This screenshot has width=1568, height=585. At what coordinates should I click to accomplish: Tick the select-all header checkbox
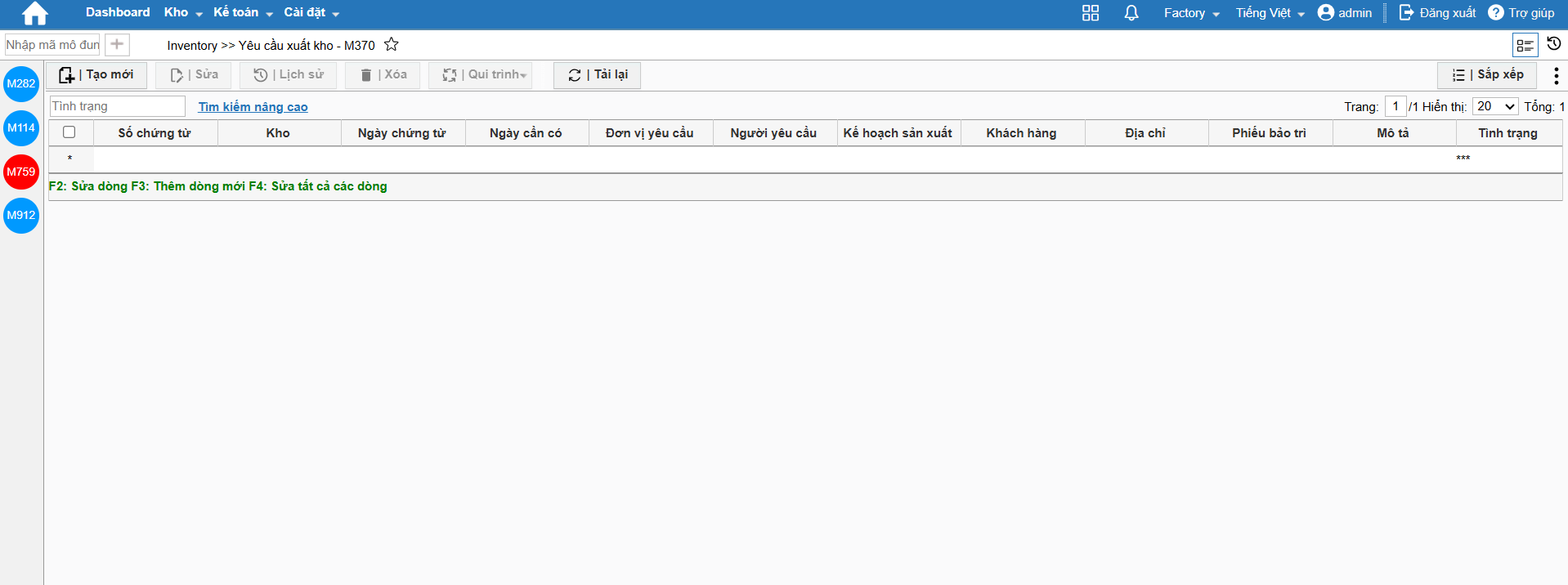[x=69, y=132]
